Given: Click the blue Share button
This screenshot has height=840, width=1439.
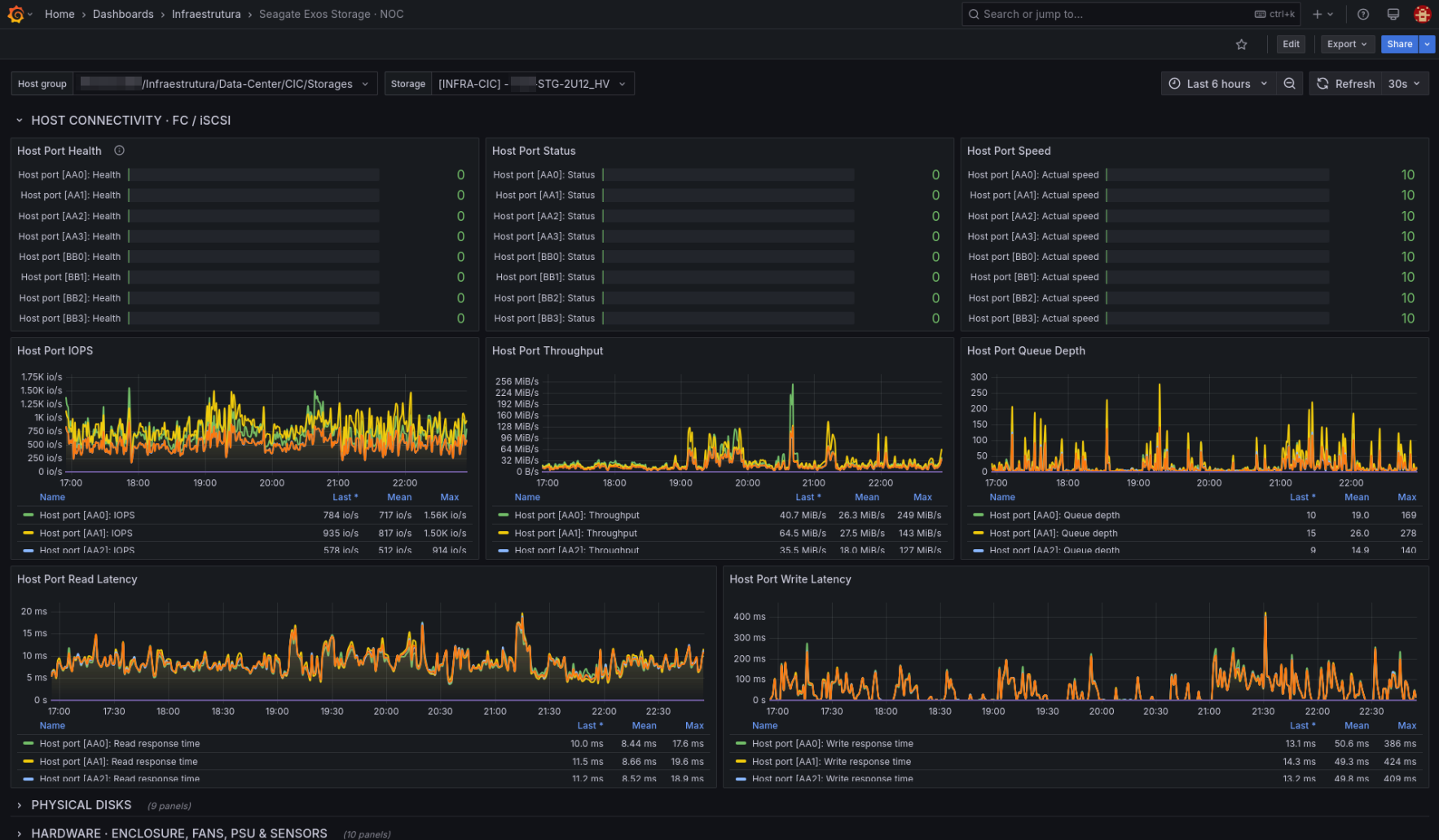Looking at the screenshot, I should 1399,45.
